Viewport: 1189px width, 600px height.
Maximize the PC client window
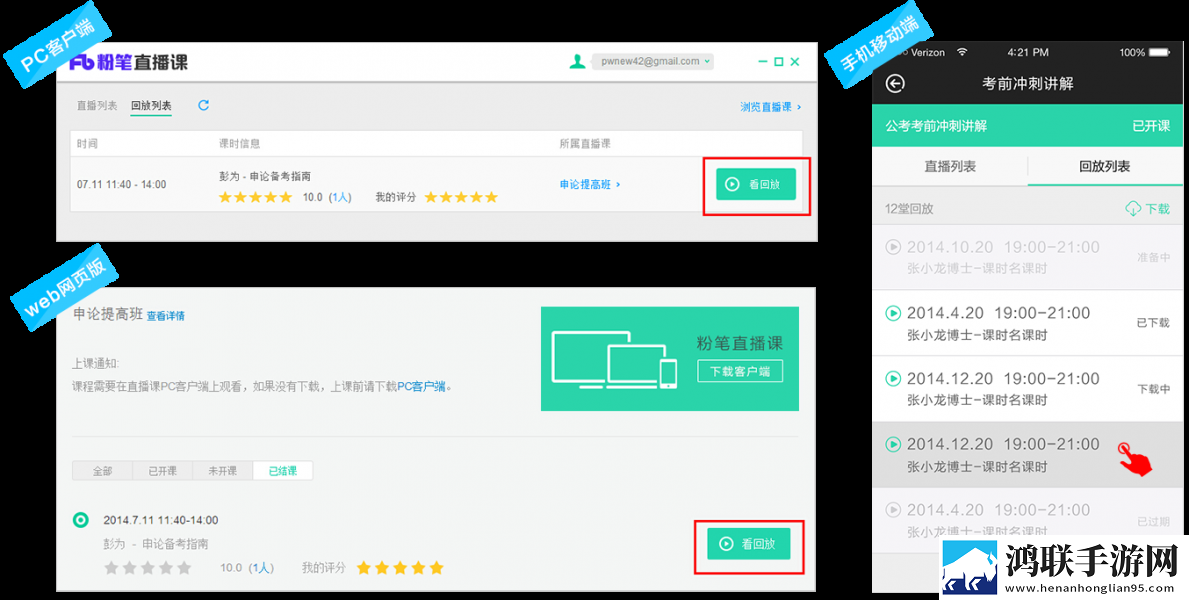tap(778, 62)
